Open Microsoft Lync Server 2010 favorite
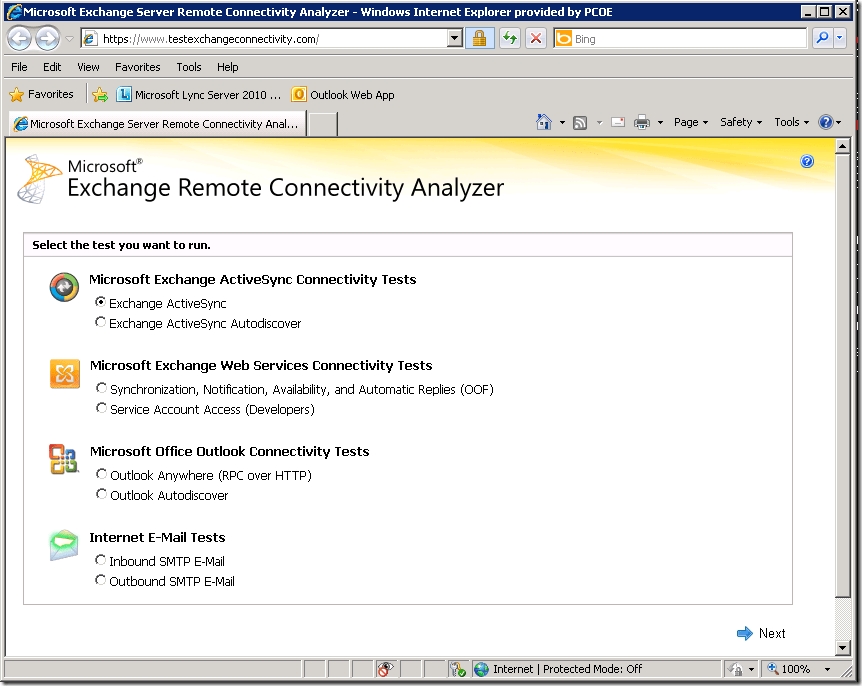Viewport: 862px width, 686px height. tap(198, 95)
